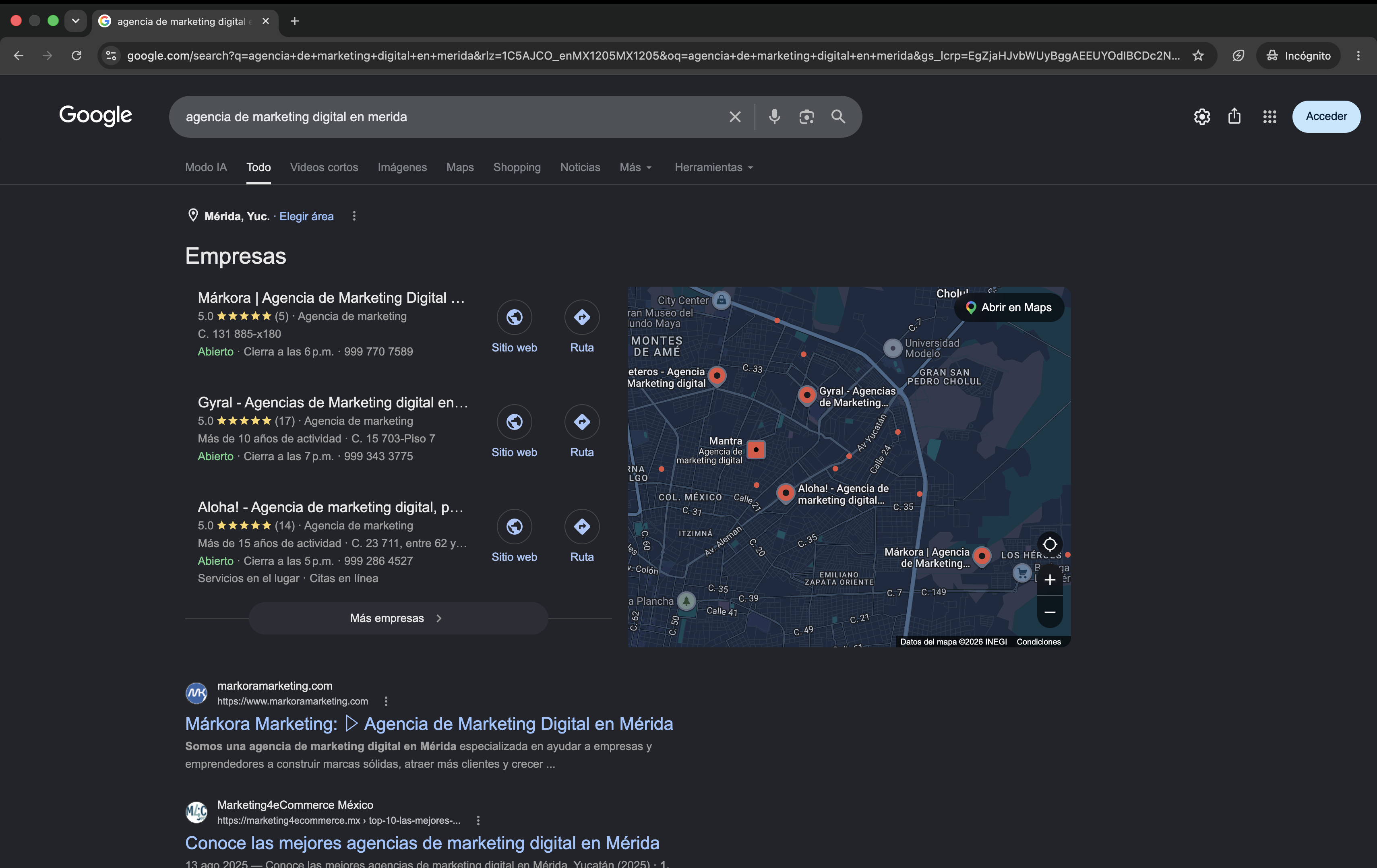Viewport: 1377px width, 868px height.
Task: Share search results icon
Action: [1234, 117]
